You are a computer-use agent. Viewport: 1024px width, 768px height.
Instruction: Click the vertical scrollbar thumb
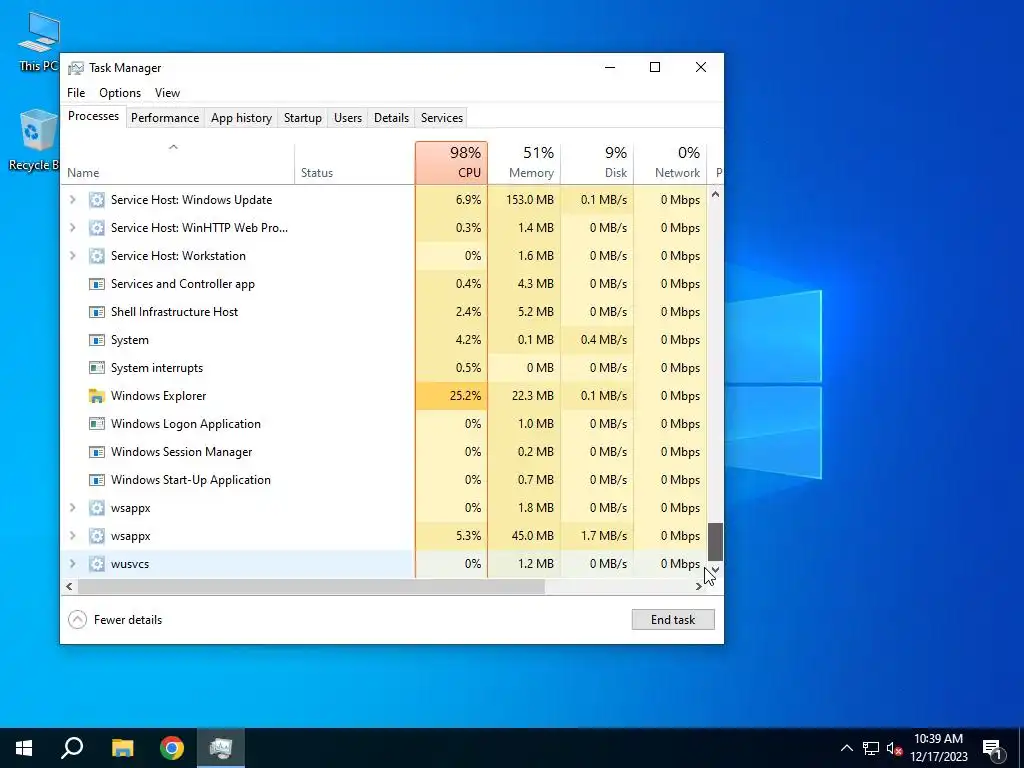click(715, 541)
